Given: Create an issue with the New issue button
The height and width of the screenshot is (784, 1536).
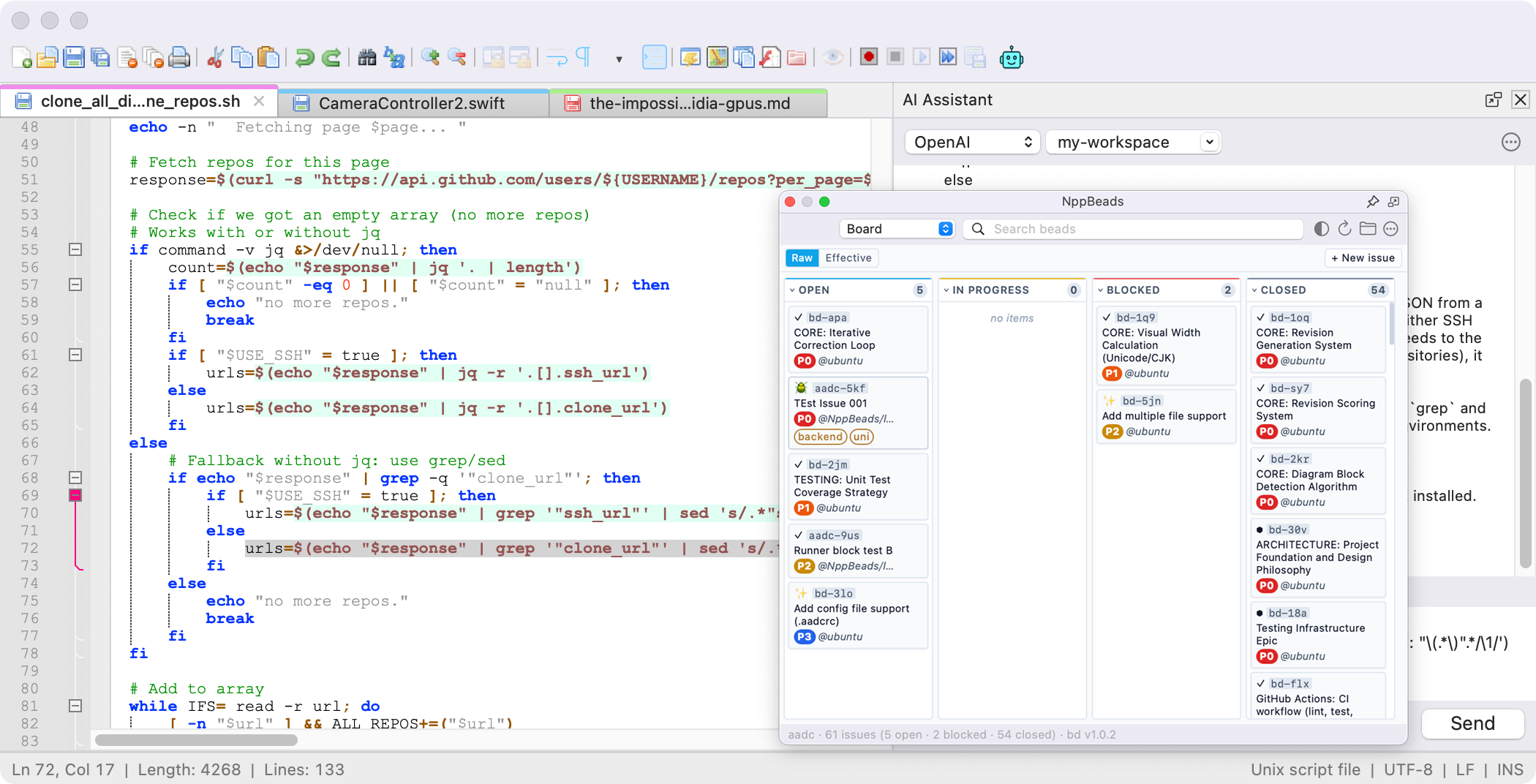Looking at the screenshot, I should (1362, 257).
